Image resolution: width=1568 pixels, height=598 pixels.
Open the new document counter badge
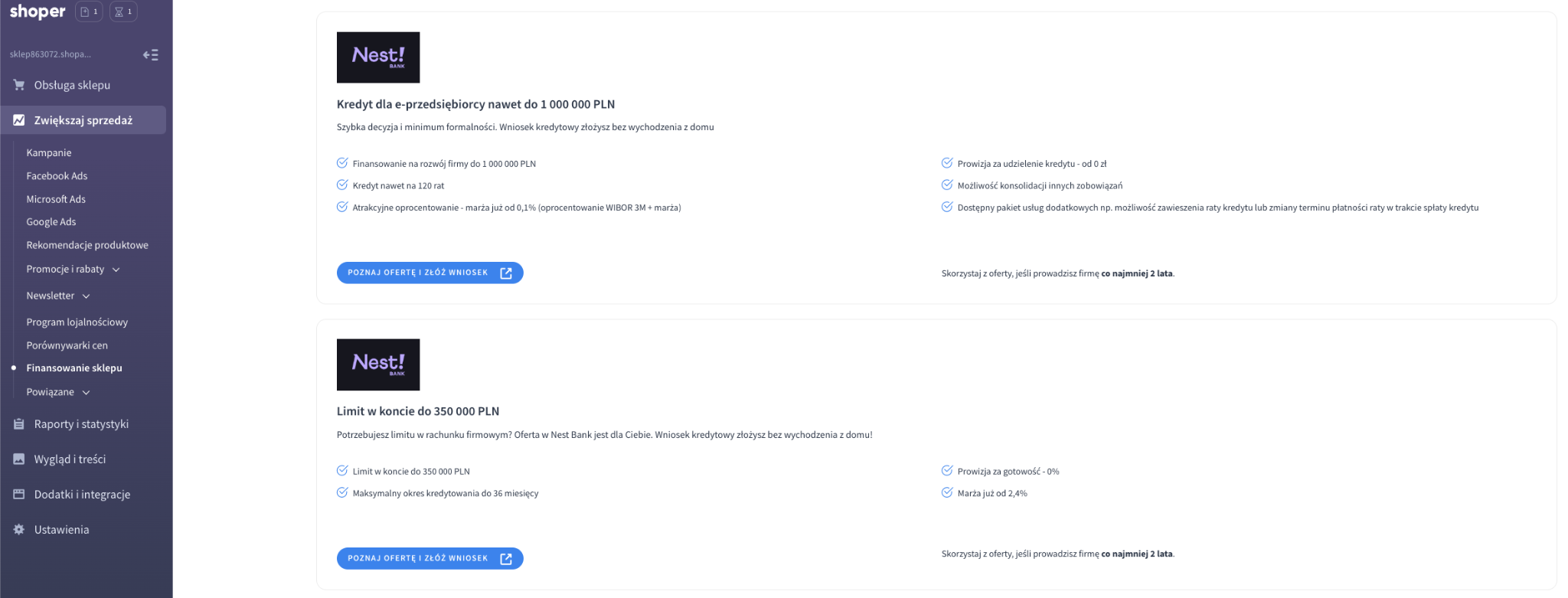coord(89,11)
